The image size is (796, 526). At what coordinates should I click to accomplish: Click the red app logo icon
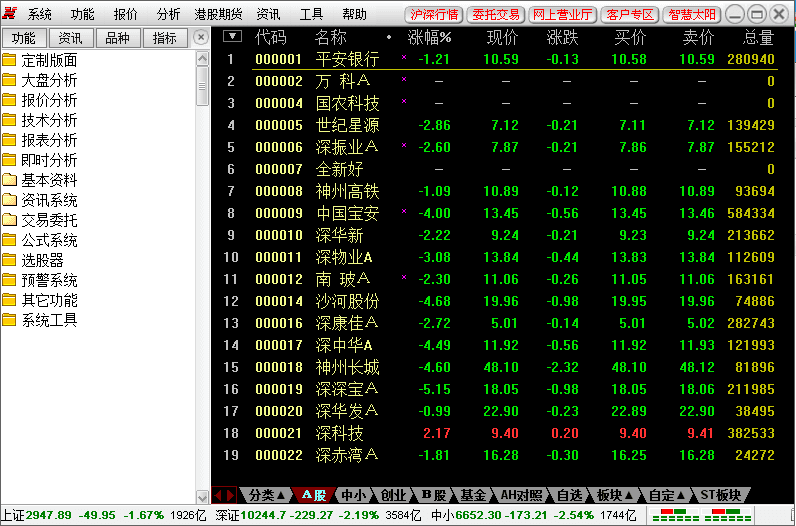tap(11, 14)
